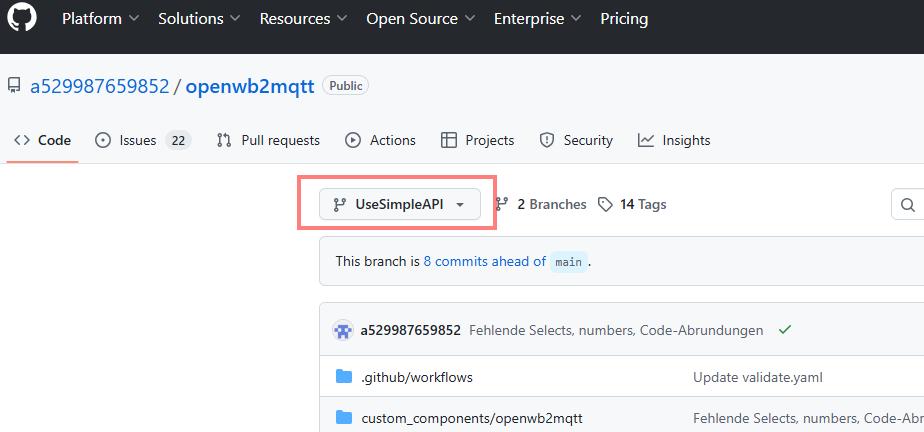Expand the Platform menu

pyautogui.click(x=101, y=19)
